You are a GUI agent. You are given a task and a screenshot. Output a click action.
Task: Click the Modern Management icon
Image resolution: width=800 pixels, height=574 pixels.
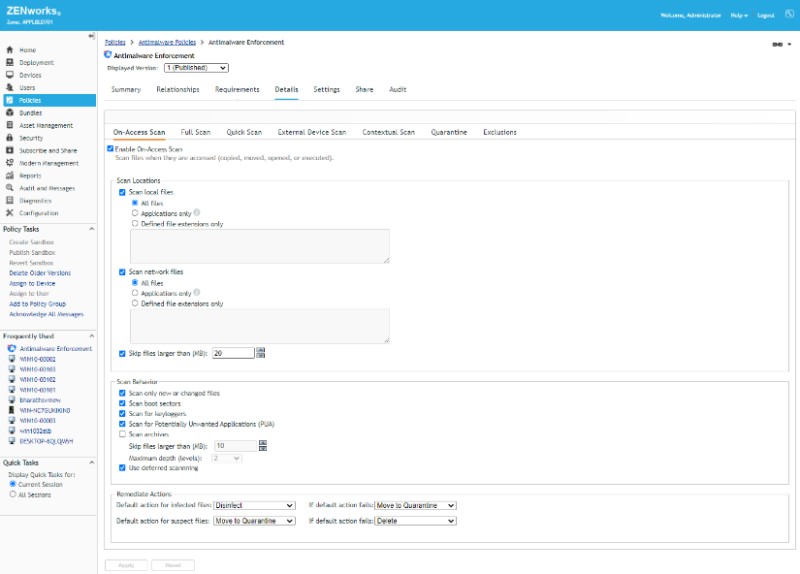coord(9,163)
